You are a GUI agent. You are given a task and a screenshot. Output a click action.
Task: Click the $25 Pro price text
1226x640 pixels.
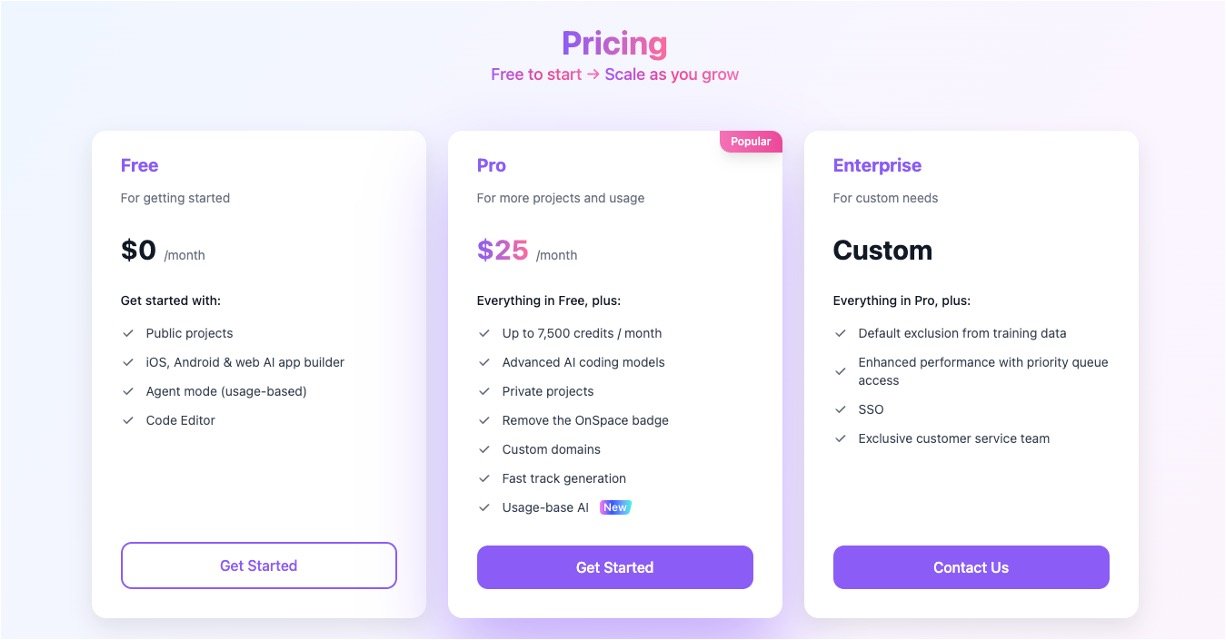pos(502,250)
